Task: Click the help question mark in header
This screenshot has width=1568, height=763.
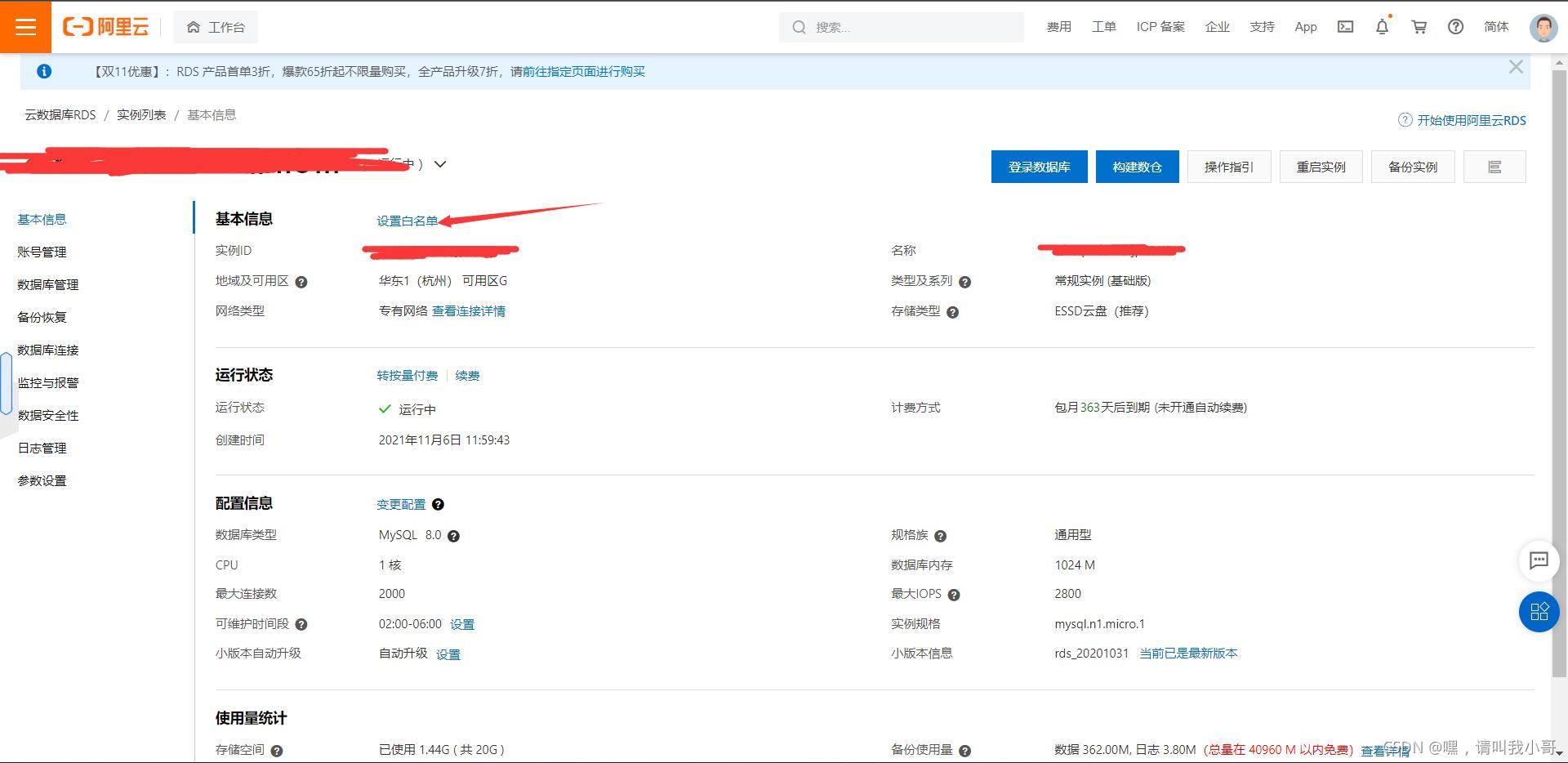Action: pos(1455,27)
